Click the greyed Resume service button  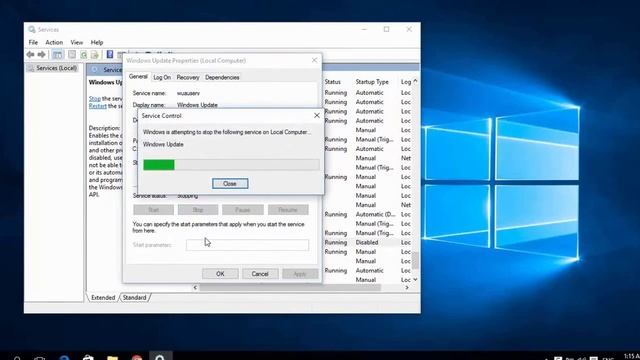tap(288, 210)
